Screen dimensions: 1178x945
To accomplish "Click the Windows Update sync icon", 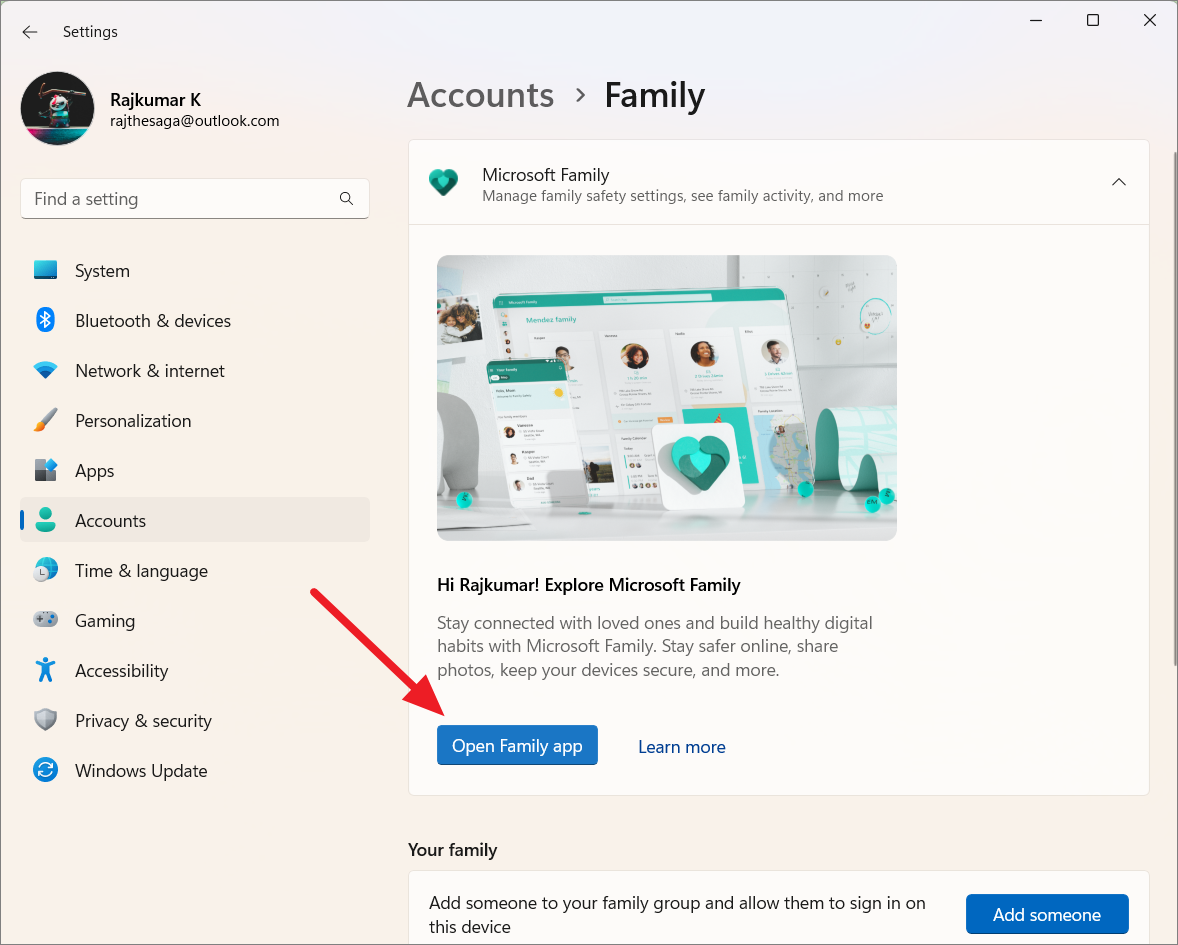I will tap(45, 770).
